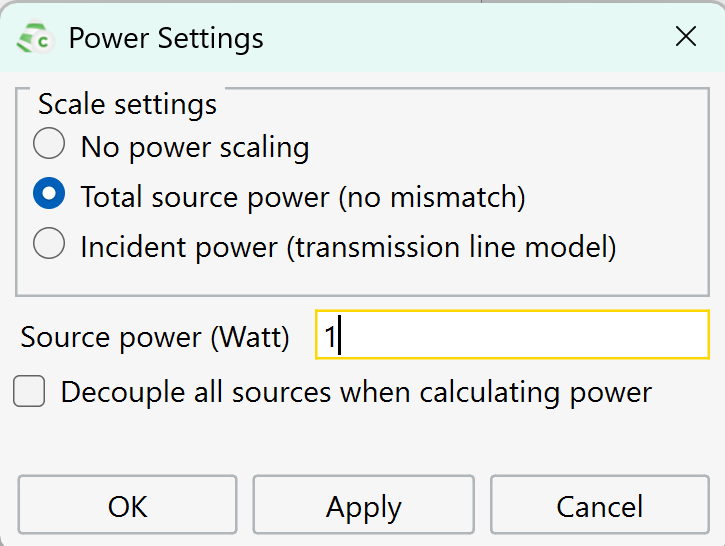Screen dimensions: 725x546
Task: Confirm settings with the OK button
Action: click(x=128, y=505)
